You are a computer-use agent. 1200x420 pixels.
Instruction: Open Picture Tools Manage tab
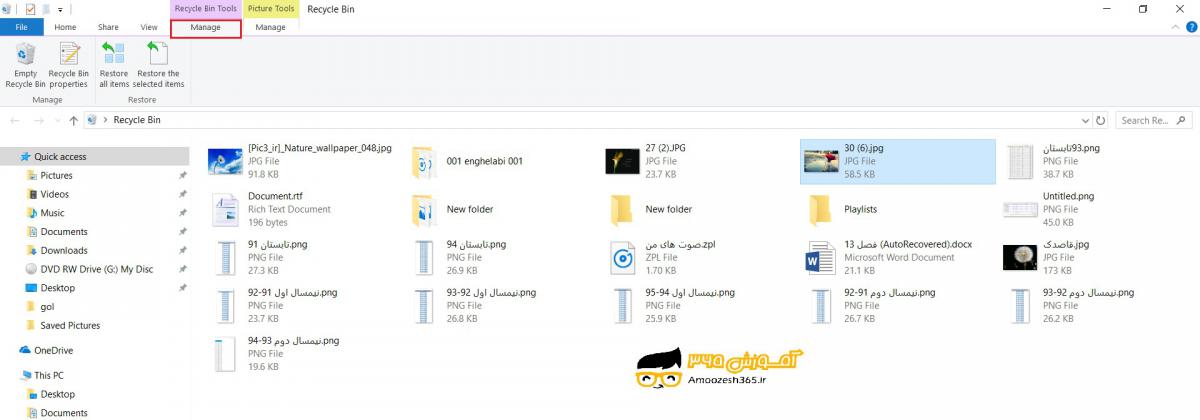[270, 27]
